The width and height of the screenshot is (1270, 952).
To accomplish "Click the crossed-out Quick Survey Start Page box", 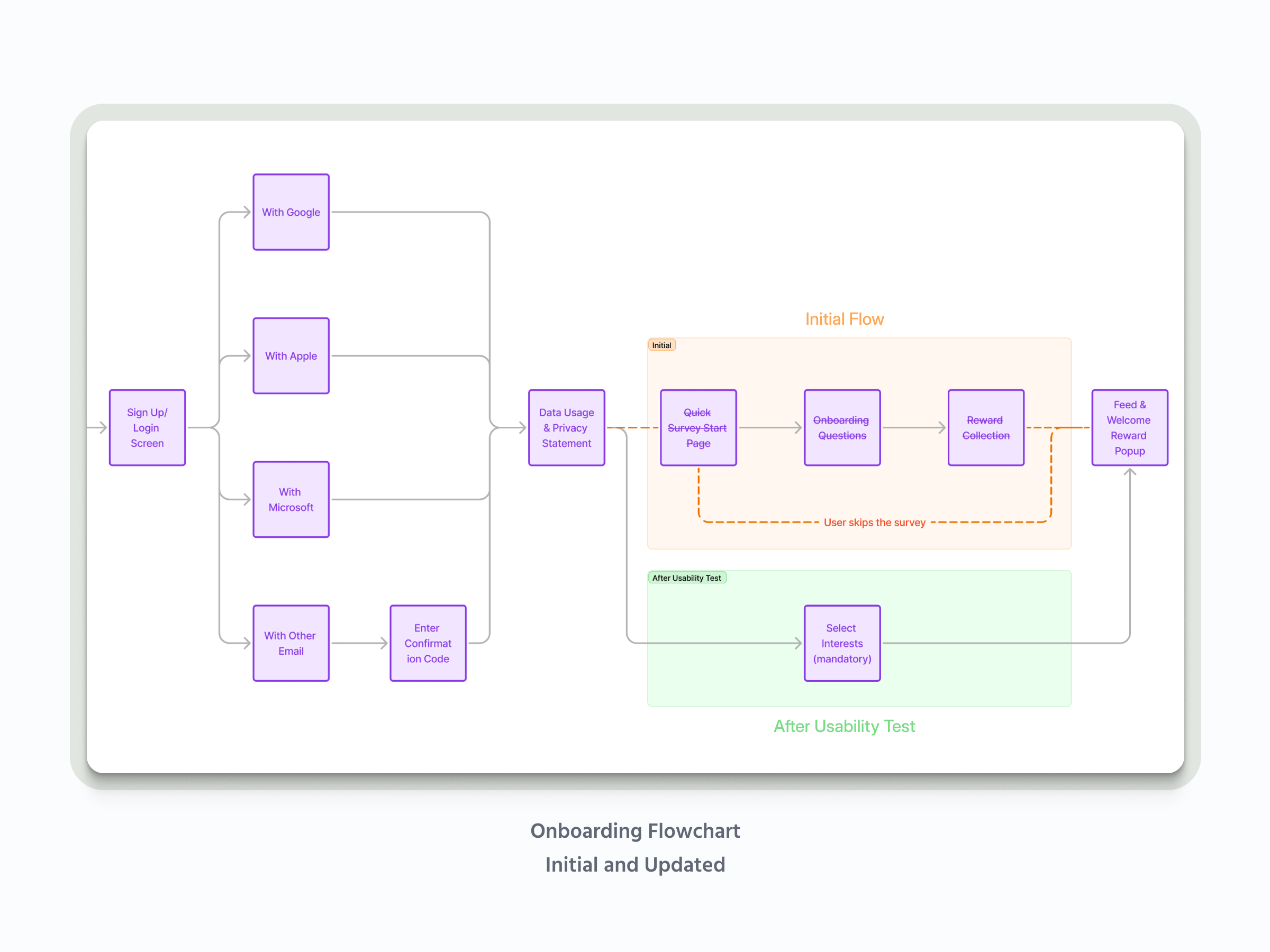I will (698, 427).
